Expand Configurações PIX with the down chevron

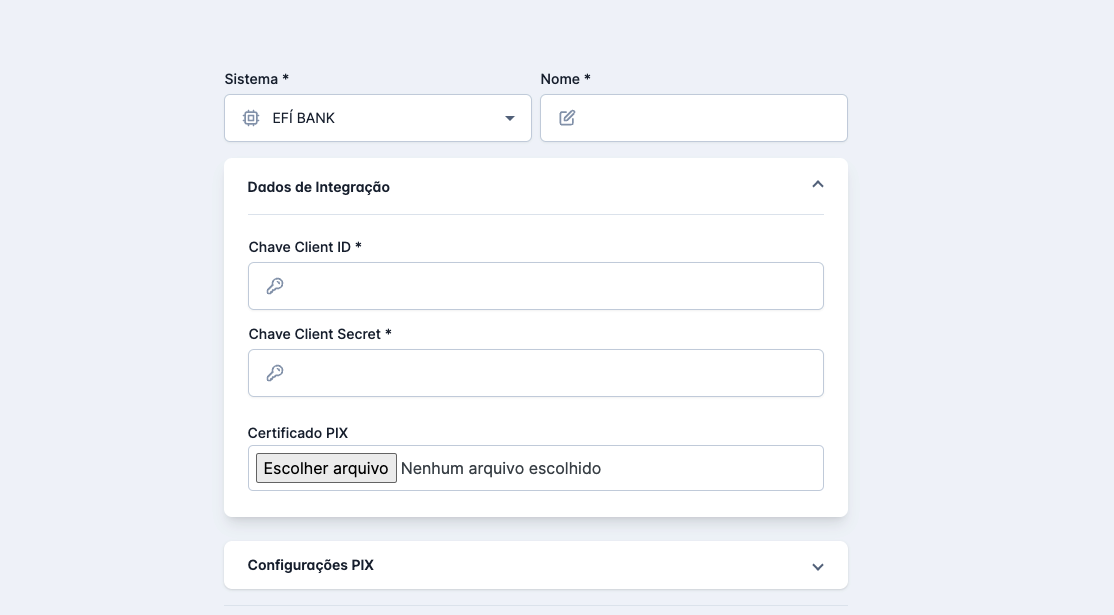point(817,566)
